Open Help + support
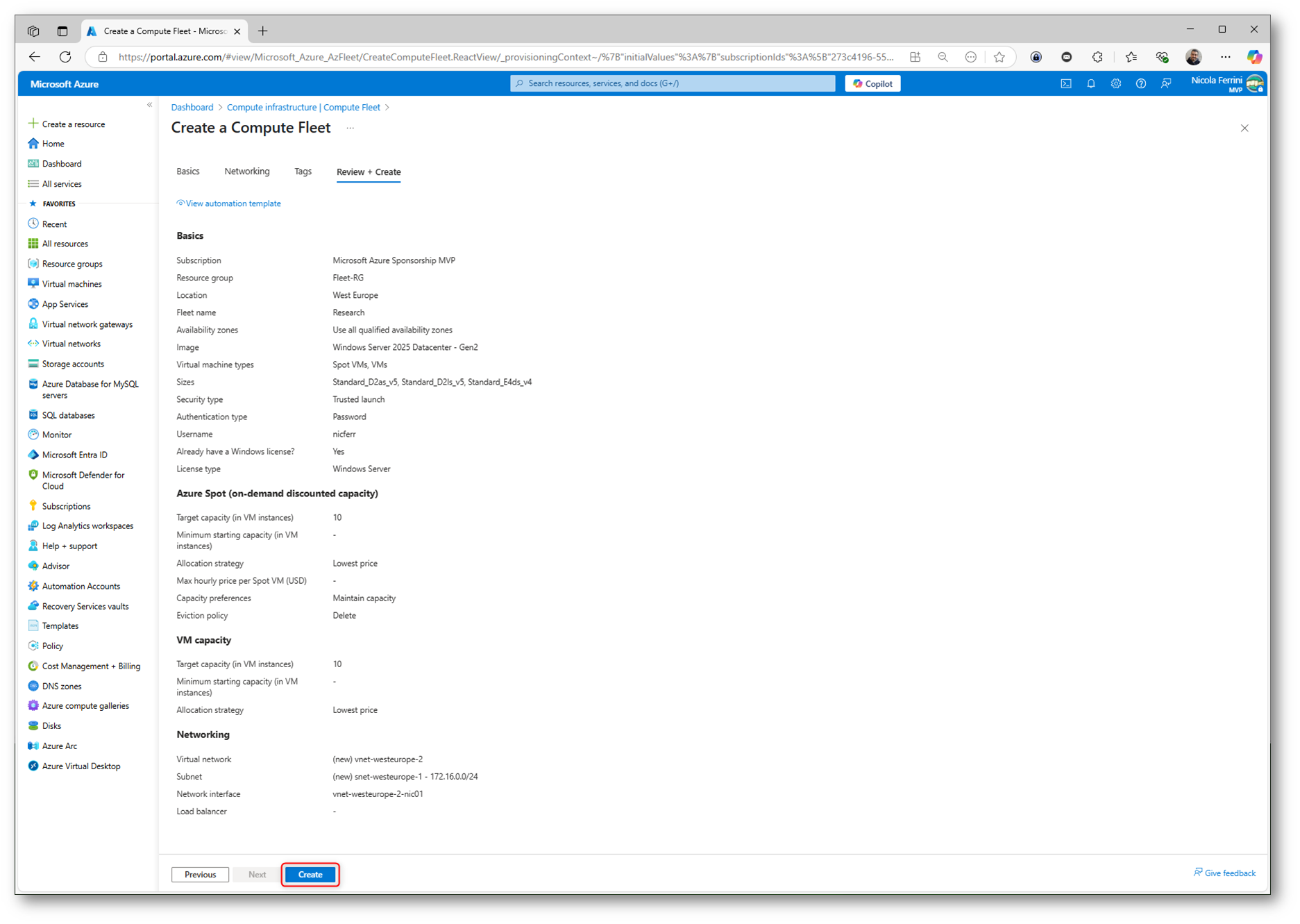The height and width of the screenshot is (924, 1300). pos(69,546)
